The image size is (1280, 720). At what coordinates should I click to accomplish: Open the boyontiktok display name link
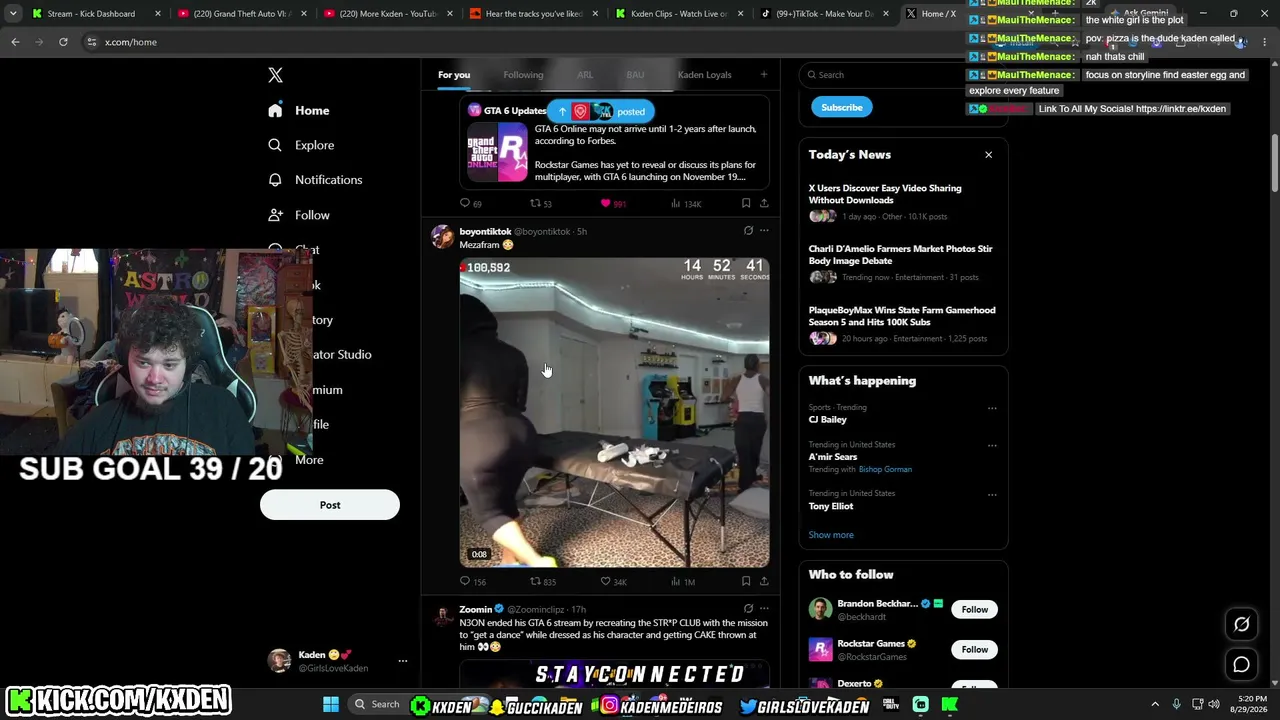pyautogui.click(x=485, y=232)
